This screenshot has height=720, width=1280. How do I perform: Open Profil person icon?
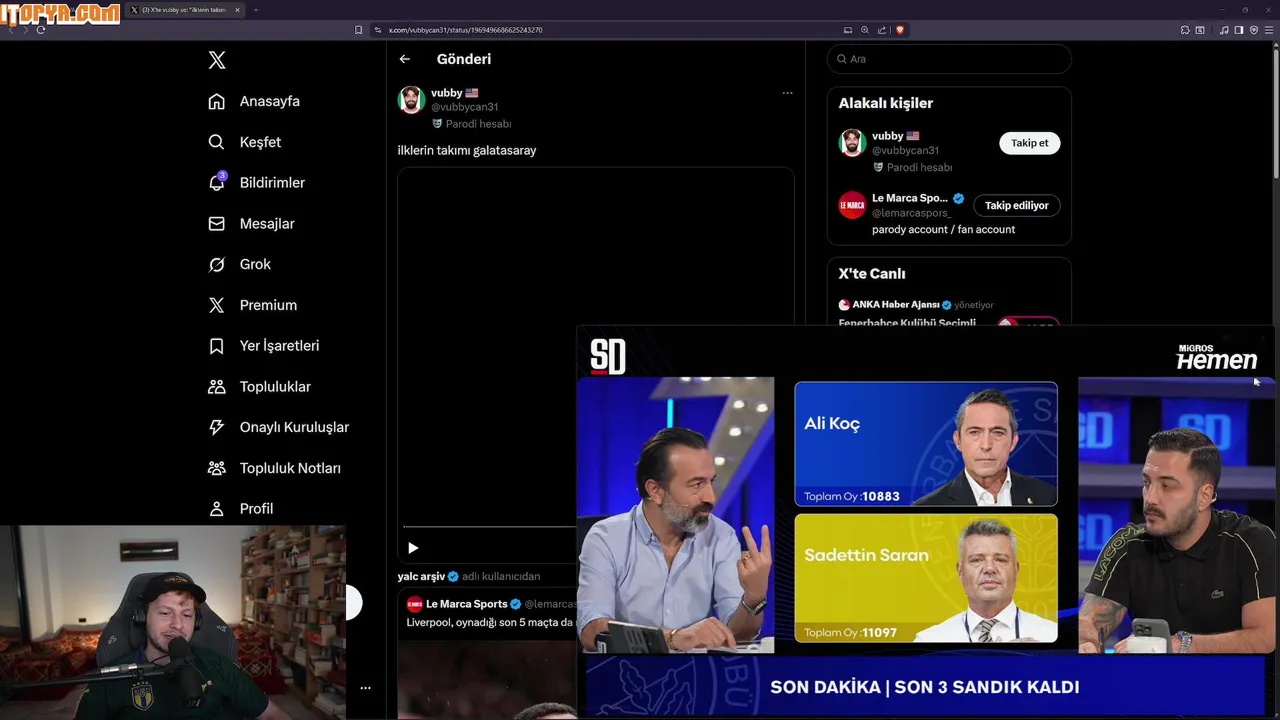(x=216, y=509)
